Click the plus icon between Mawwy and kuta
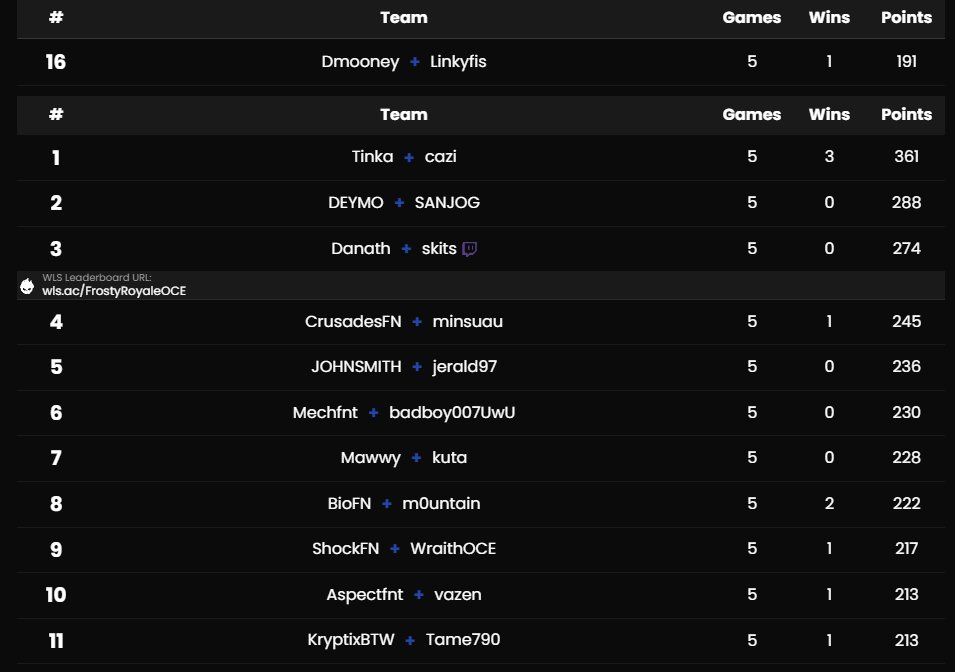Image resolution: width=955 pixels, height=672 pixels. pyautogui.click(x=417, y=458)
